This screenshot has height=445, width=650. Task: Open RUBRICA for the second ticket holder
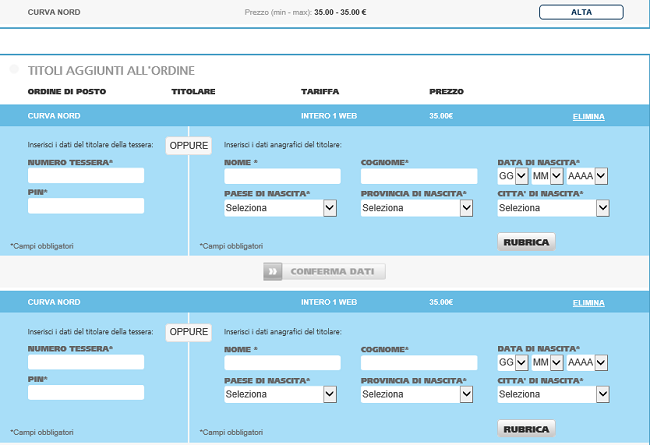pos(526,429)
